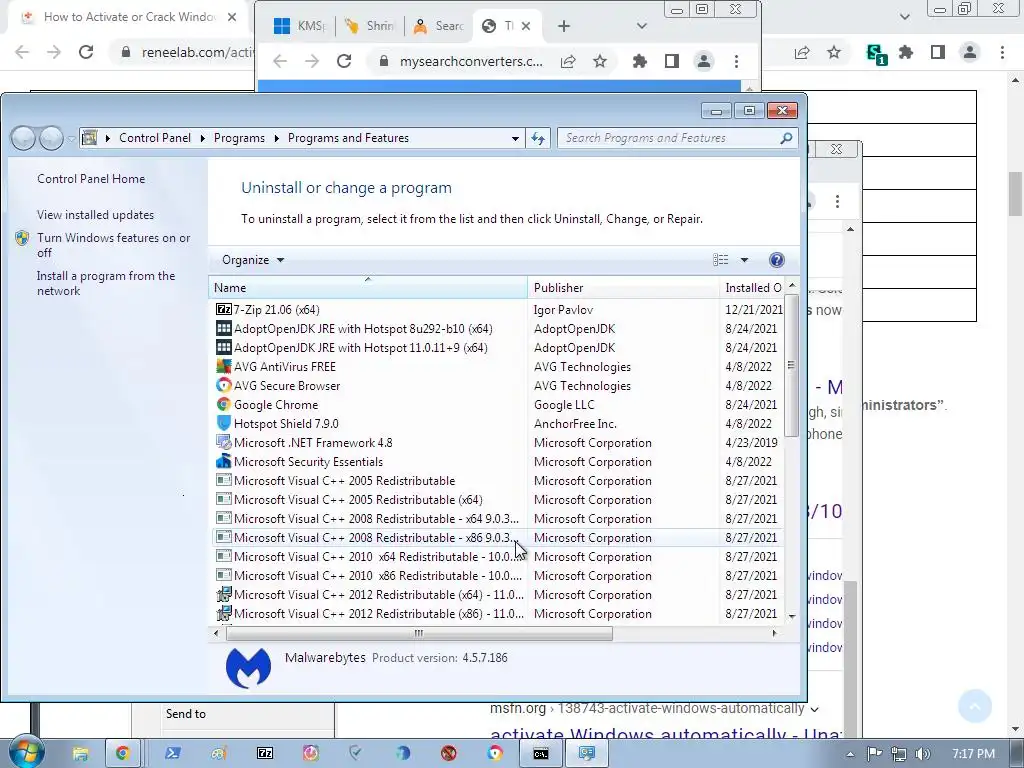1024x768 pixels.
Task: Click the Programs breadcrumb
Action: [x=239, y=138]
